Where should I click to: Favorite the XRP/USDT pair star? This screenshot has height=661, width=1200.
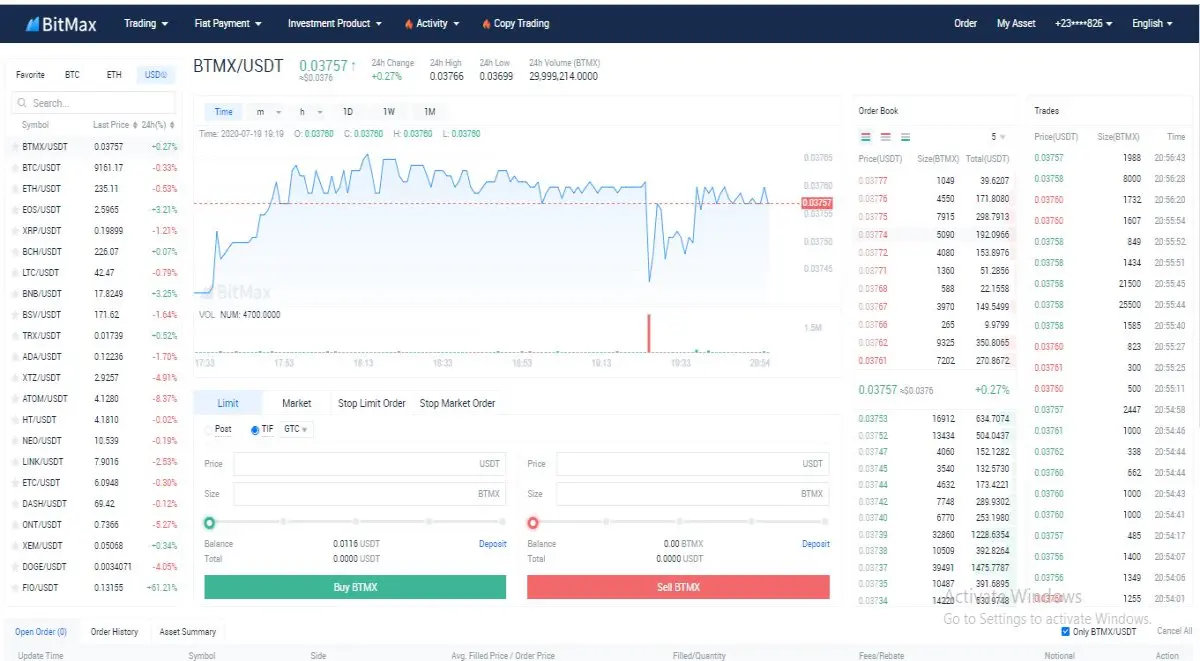[x=15, y=231]
